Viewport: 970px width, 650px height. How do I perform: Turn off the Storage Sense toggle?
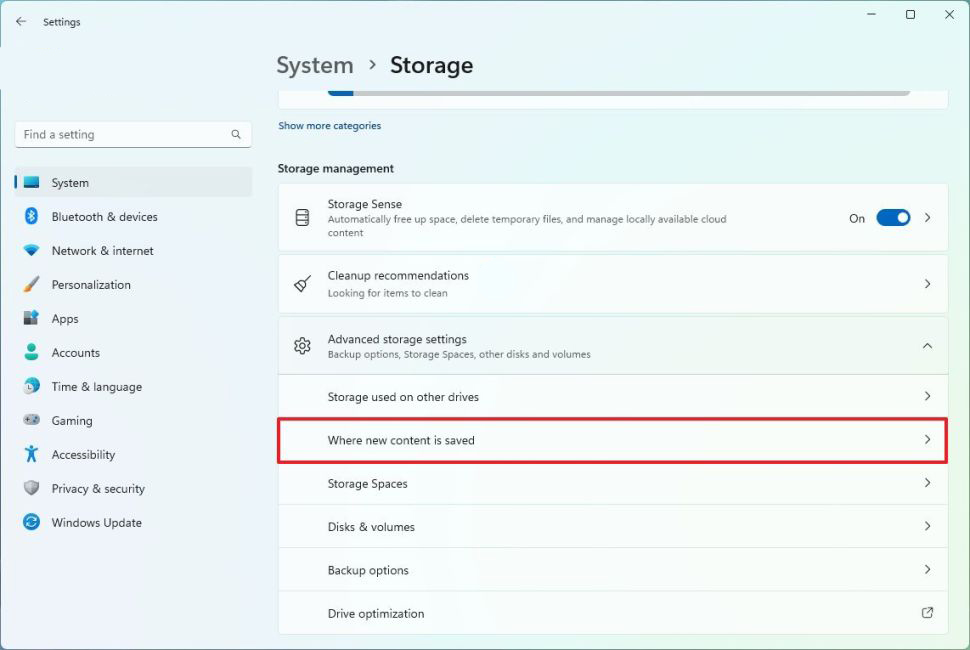point(893,218)
